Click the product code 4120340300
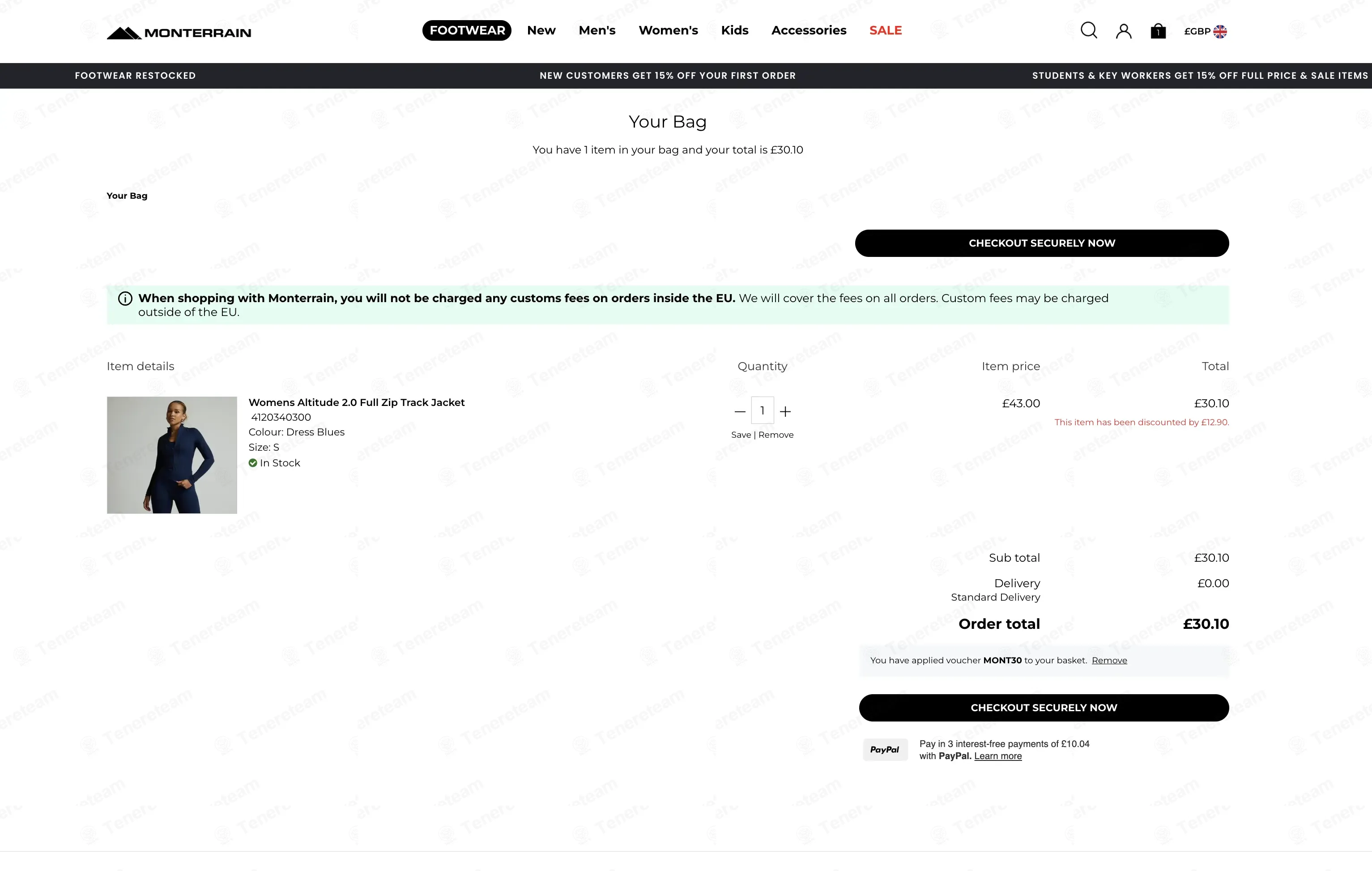The width and height of the screenshot is (1372, 871). click(281, 417)
